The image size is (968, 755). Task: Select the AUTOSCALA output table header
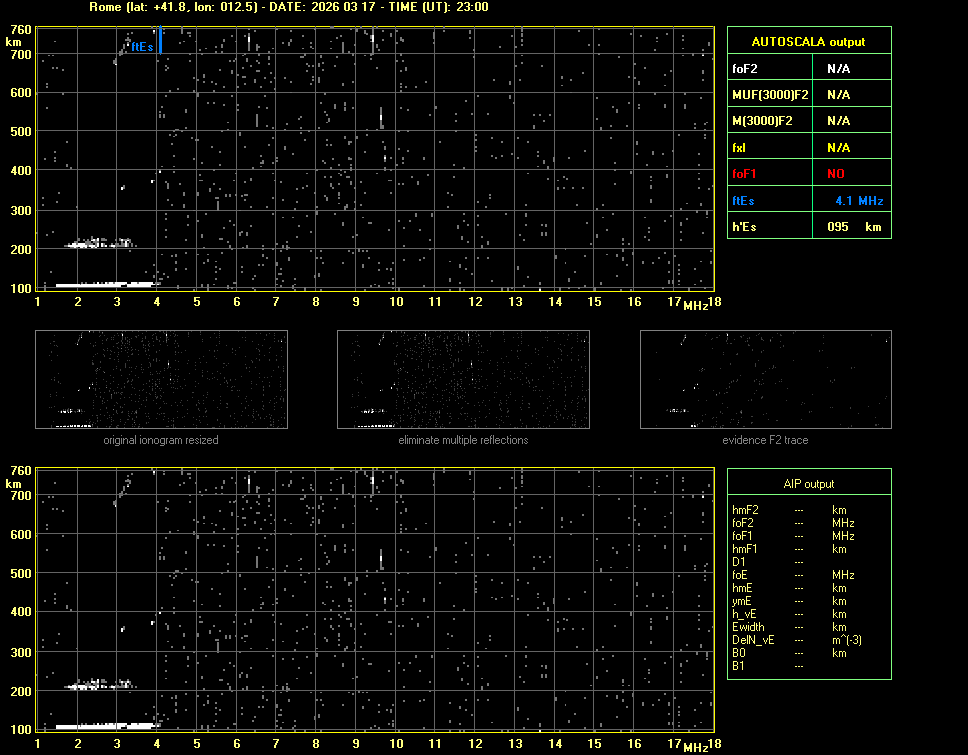(808, 42)
